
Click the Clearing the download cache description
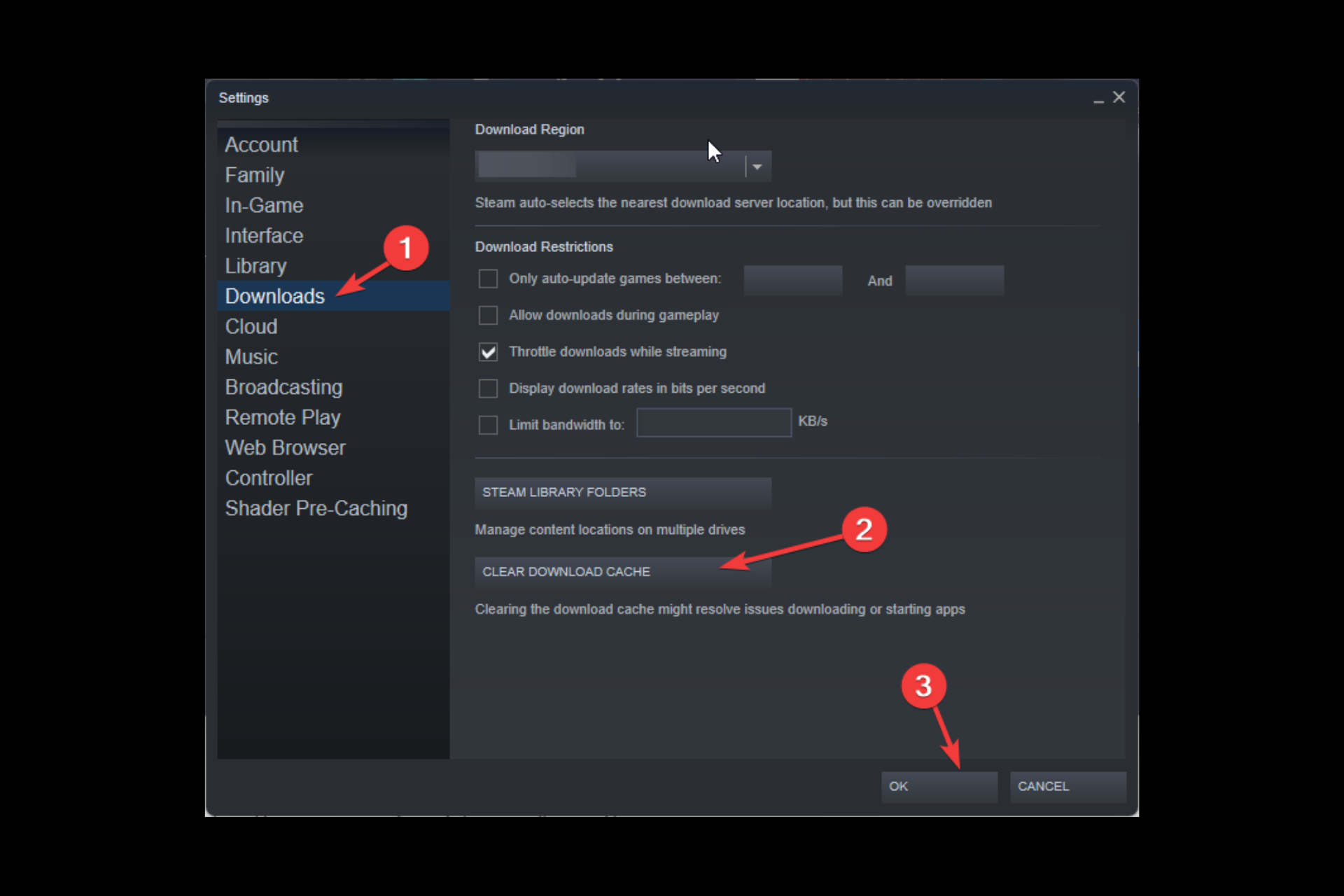pos(720,609)
